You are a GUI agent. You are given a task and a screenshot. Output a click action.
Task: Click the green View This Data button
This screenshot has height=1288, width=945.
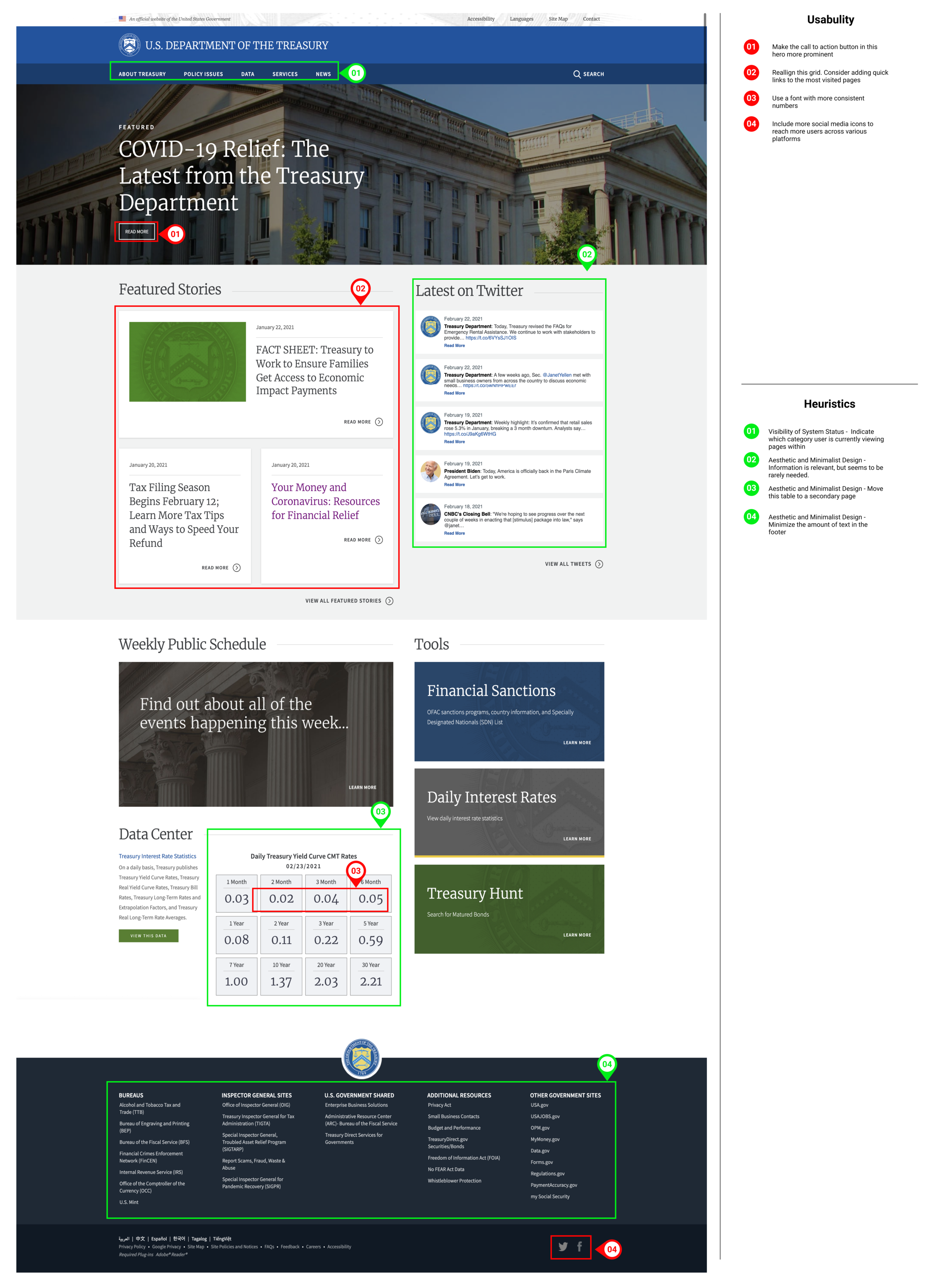pos(148,936)
